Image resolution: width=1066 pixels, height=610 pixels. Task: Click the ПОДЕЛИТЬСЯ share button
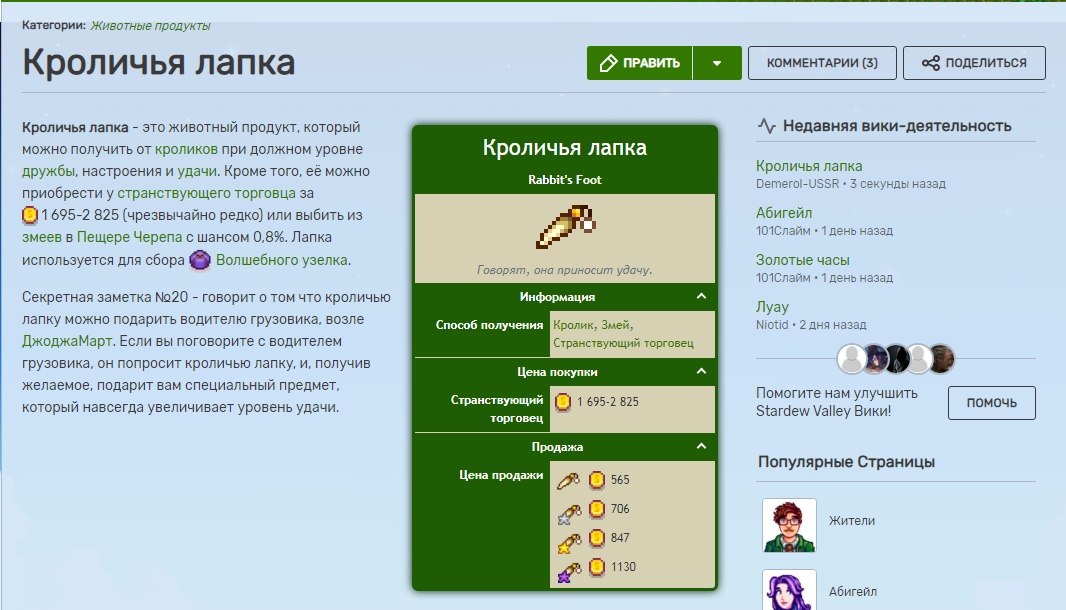click(974, 63)
